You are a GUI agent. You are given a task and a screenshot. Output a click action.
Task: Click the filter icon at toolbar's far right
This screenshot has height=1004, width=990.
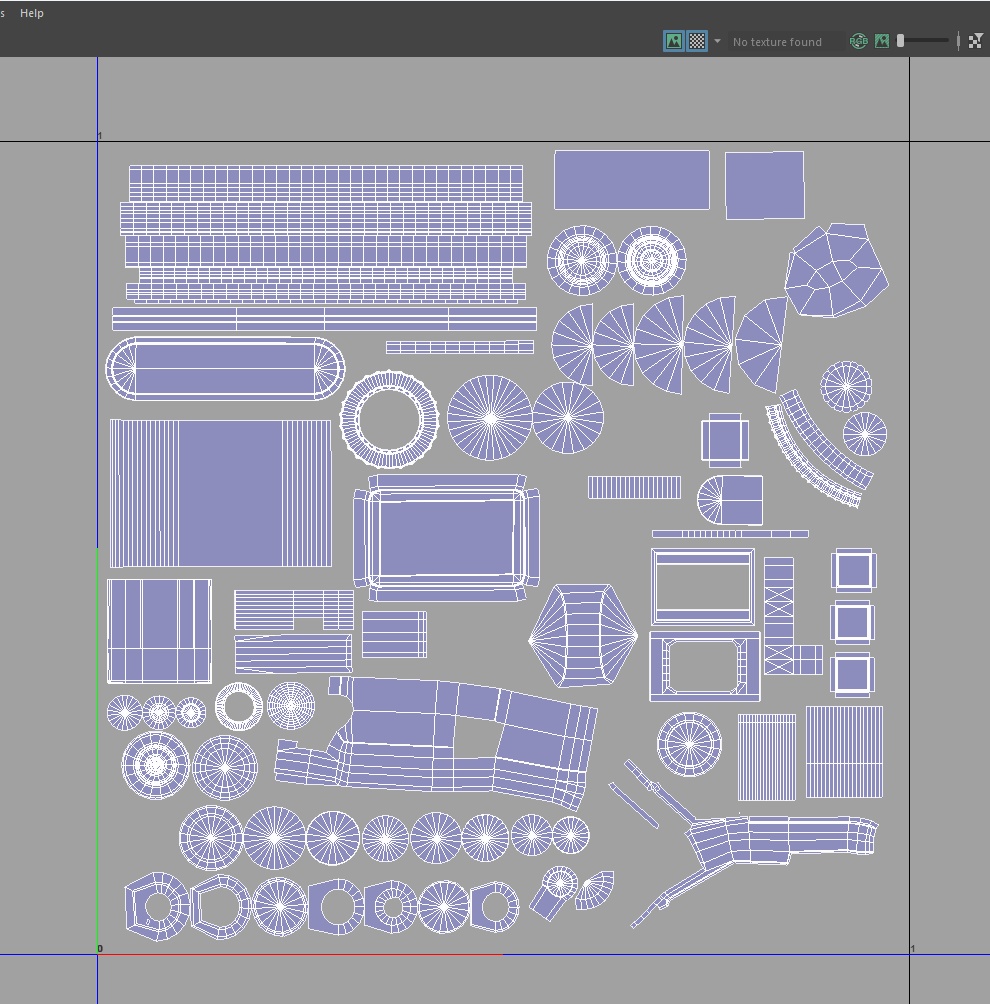[976, 41]
